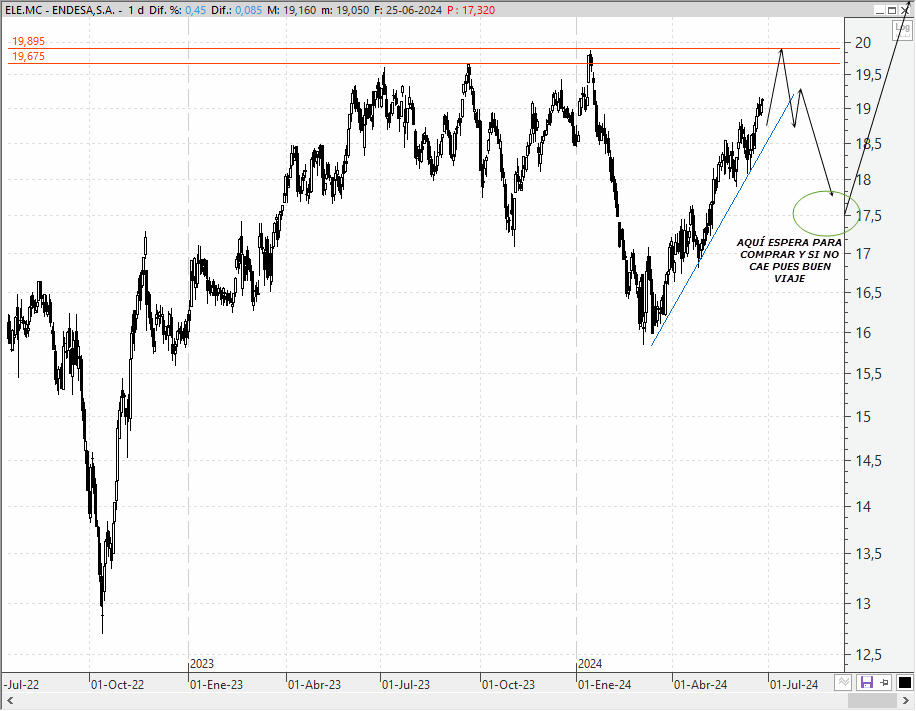The image size is (916, 711).
Task: Click the Dif. % value 0,45
Action: 196,10
